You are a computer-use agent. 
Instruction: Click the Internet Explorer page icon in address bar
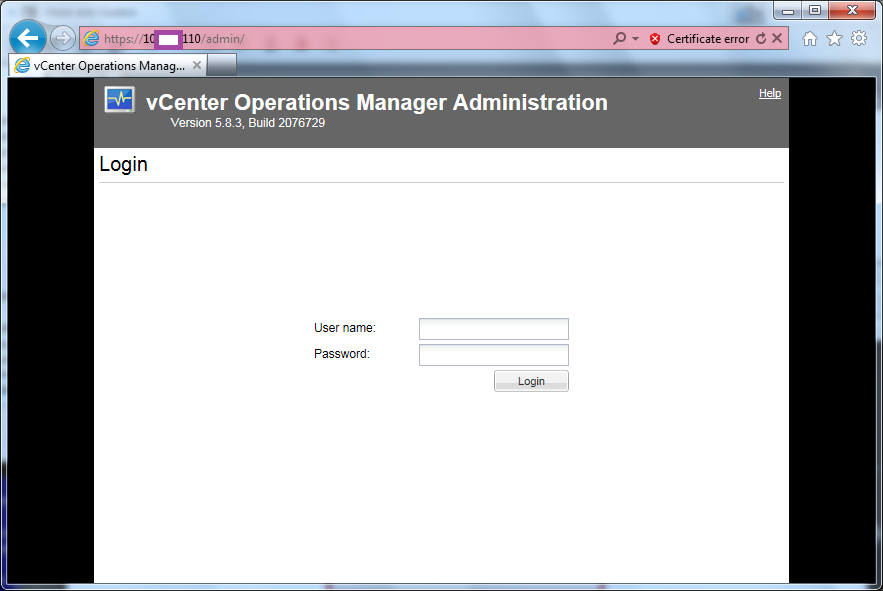coord(91,38)
